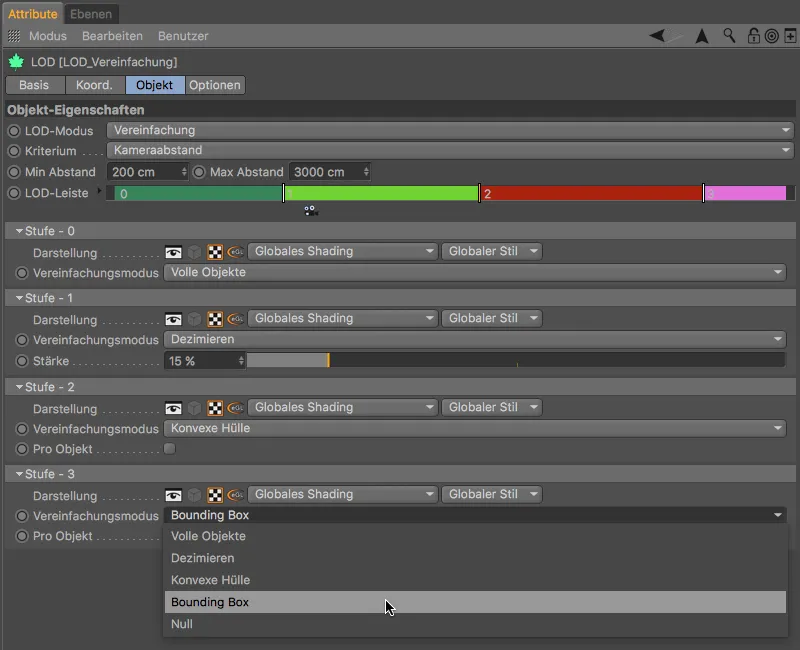Viewport: 800px width, 650px height.
Task: Click the animation dot beside Max Abstand
Action: tap(199, 172)
